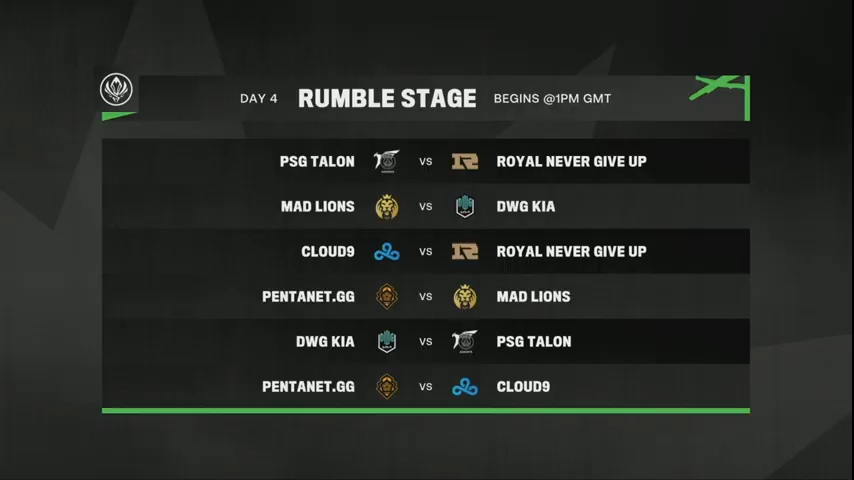Click the Rumble Stage title

[x=387, y=98]
